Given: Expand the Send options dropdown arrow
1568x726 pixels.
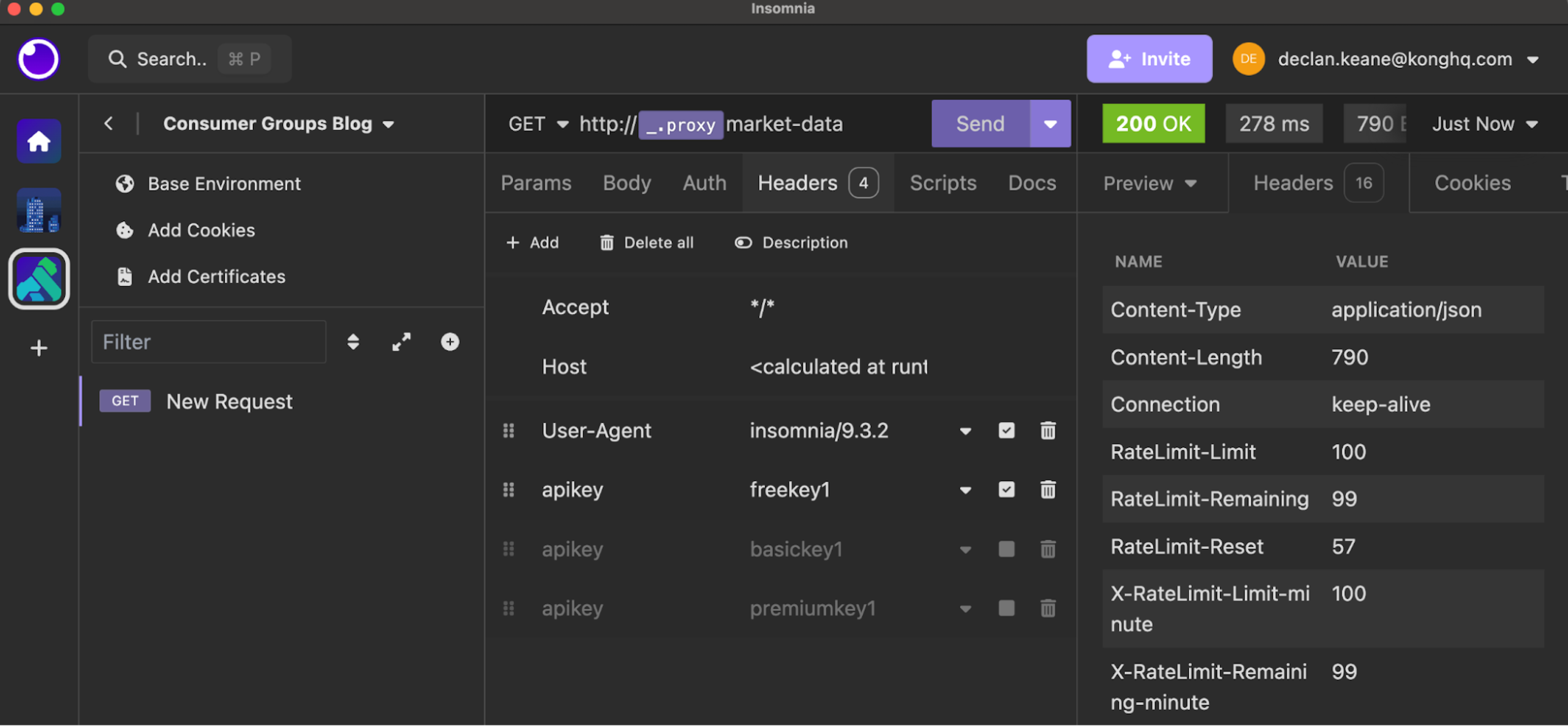Looking at the screenshot, I should 1050,124.
